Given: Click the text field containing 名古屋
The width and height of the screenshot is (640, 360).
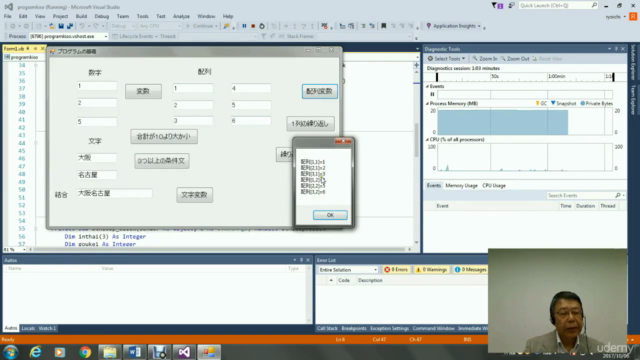Looking at the screenshot, I should [x=97, y=175].
